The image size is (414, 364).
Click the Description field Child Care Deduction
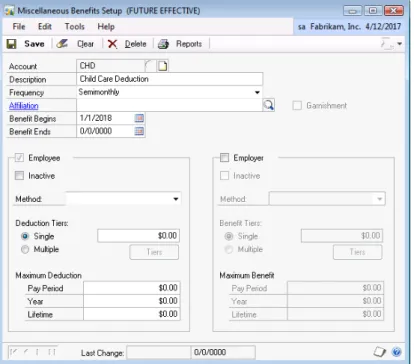pos(170,79)
